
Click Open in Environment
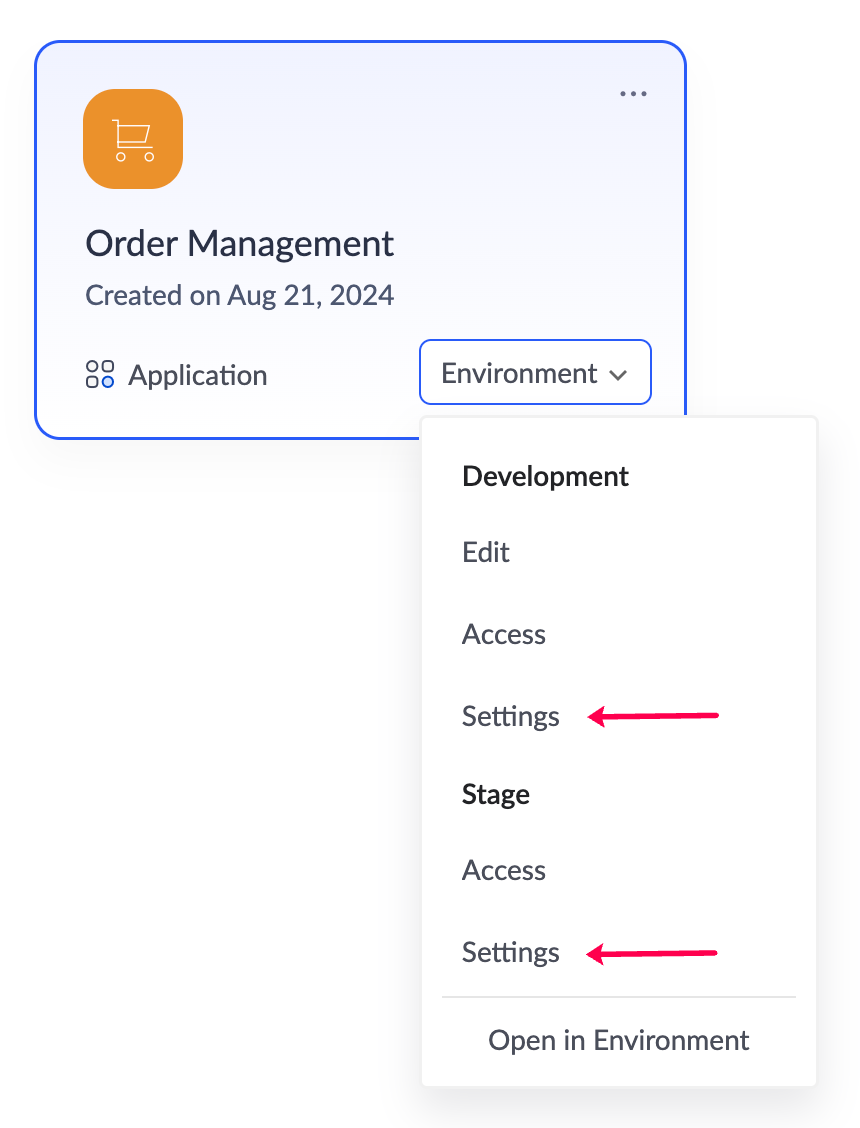click(x=618, y=1040)
